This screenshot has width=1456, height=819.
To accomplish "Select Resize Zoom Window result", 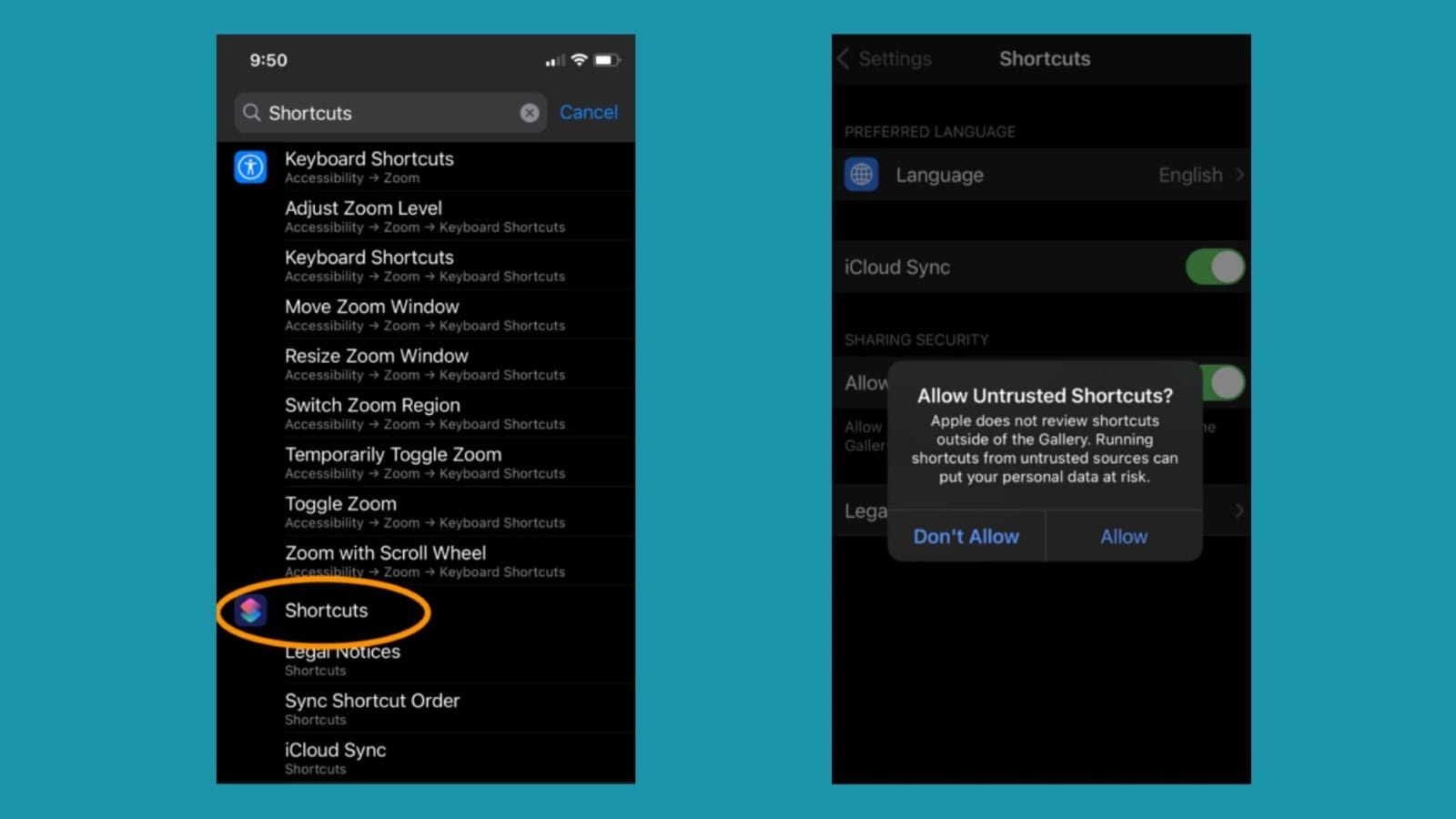I will point(460,364).
